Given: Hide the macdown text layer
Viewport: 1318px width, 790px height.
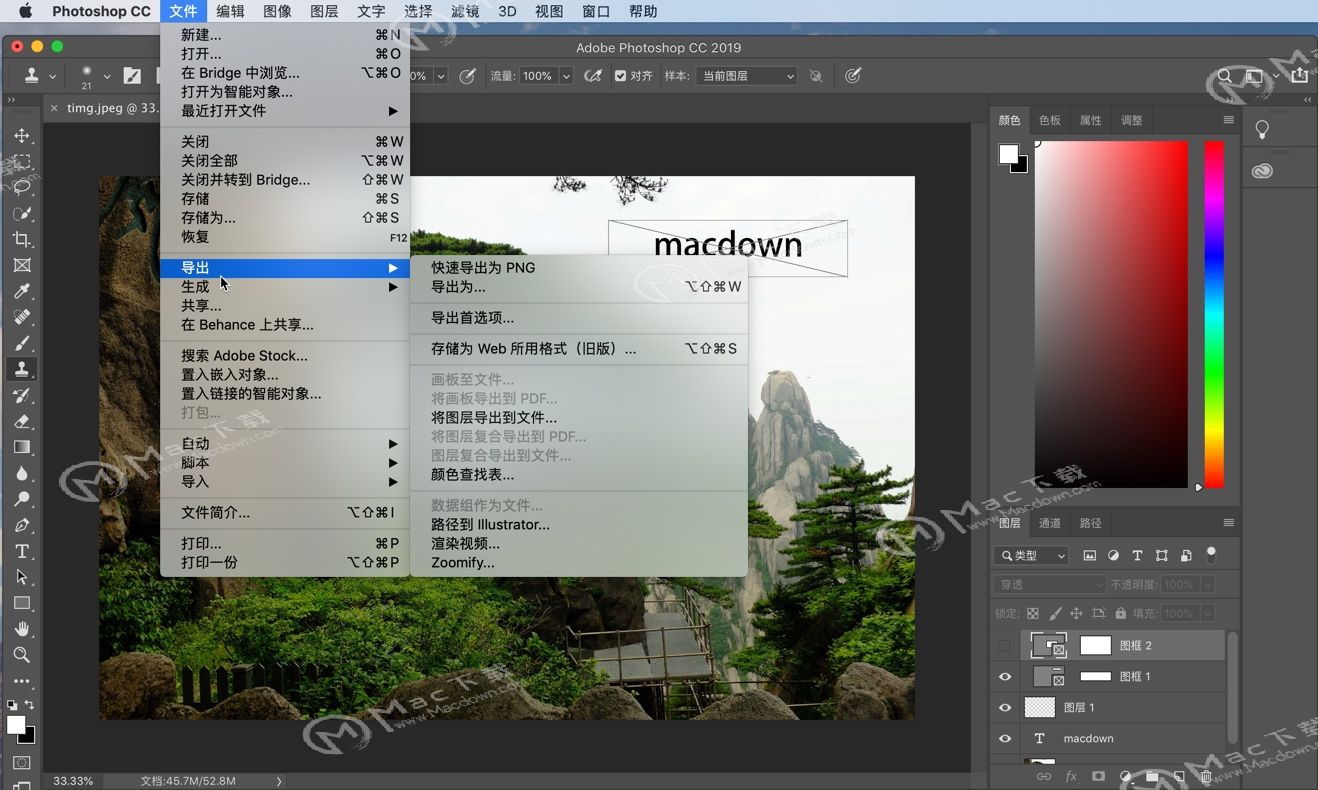Looking at the screenshot, I should tap(1005, 739).
